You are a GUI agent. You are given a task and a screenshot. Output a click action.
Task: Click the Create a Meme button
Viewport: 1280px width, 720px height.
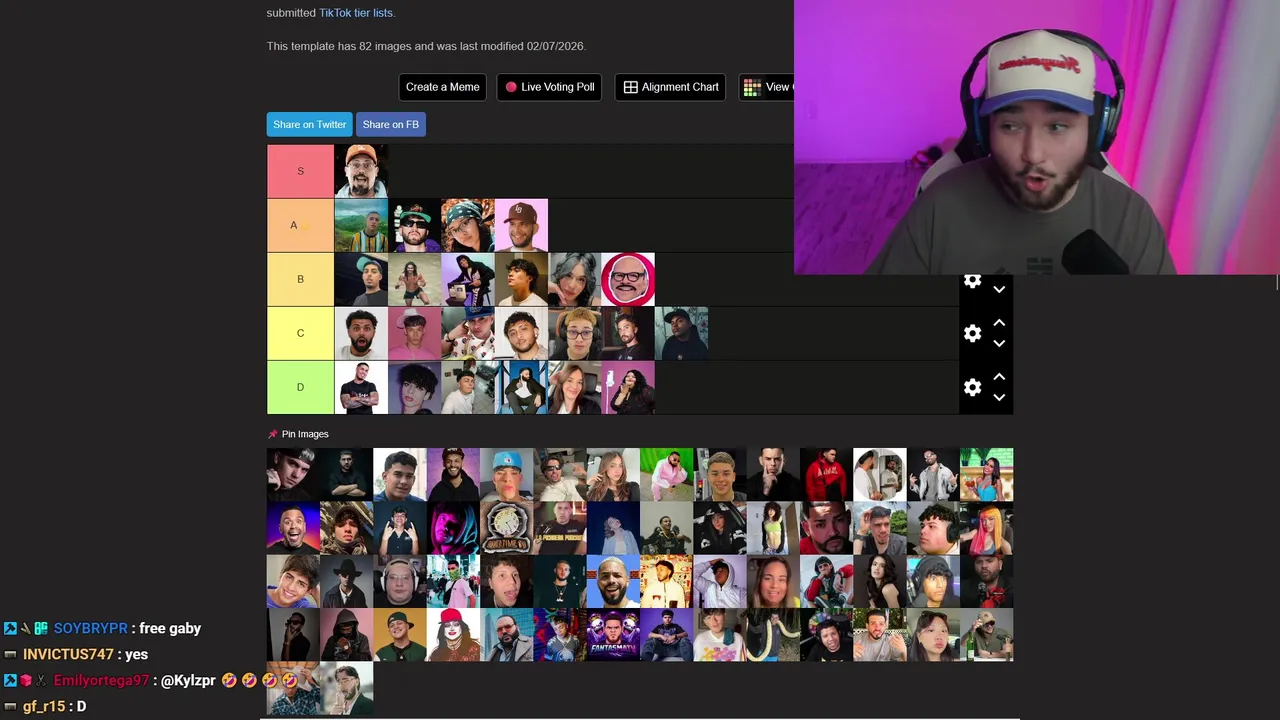[442, 87]
